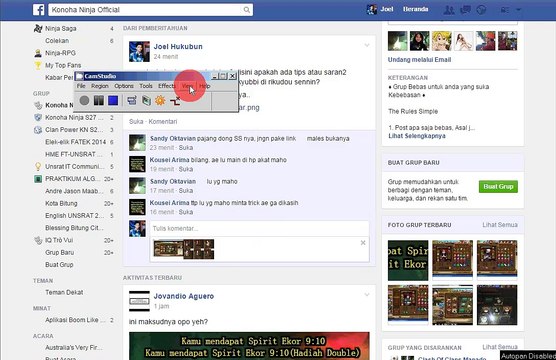Open Unsrat IT Communi group
The height and width of the screenshot is (360, 556).
click(74, 166)
